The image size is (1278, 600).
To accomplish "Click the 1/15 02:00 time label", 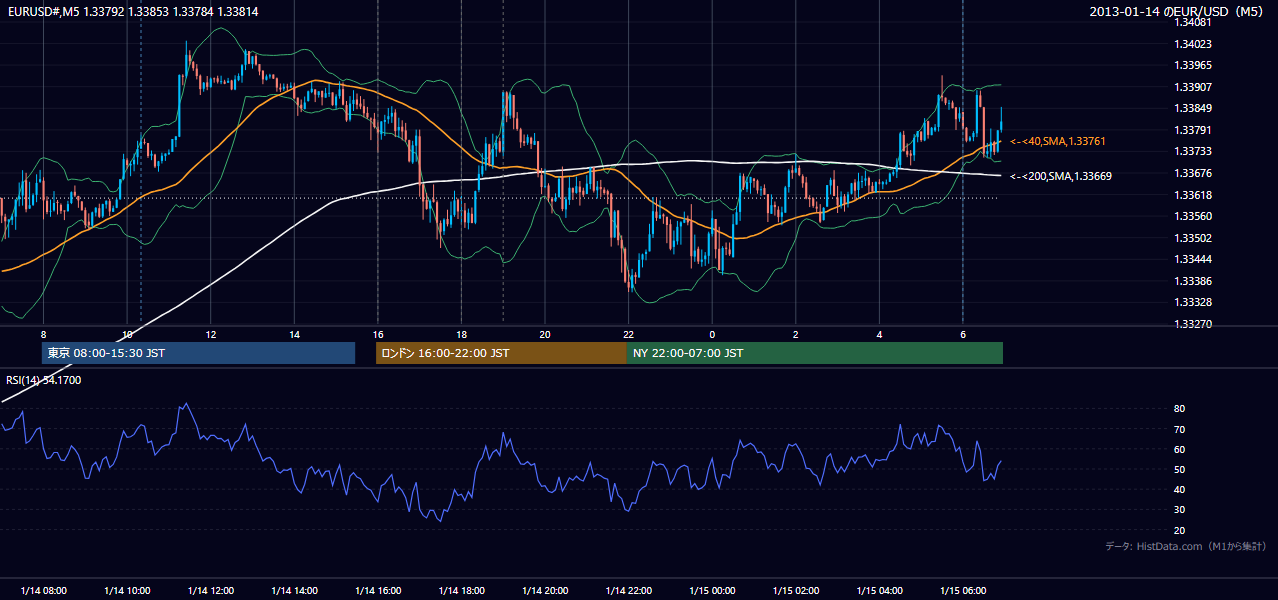I will (796, 591).
